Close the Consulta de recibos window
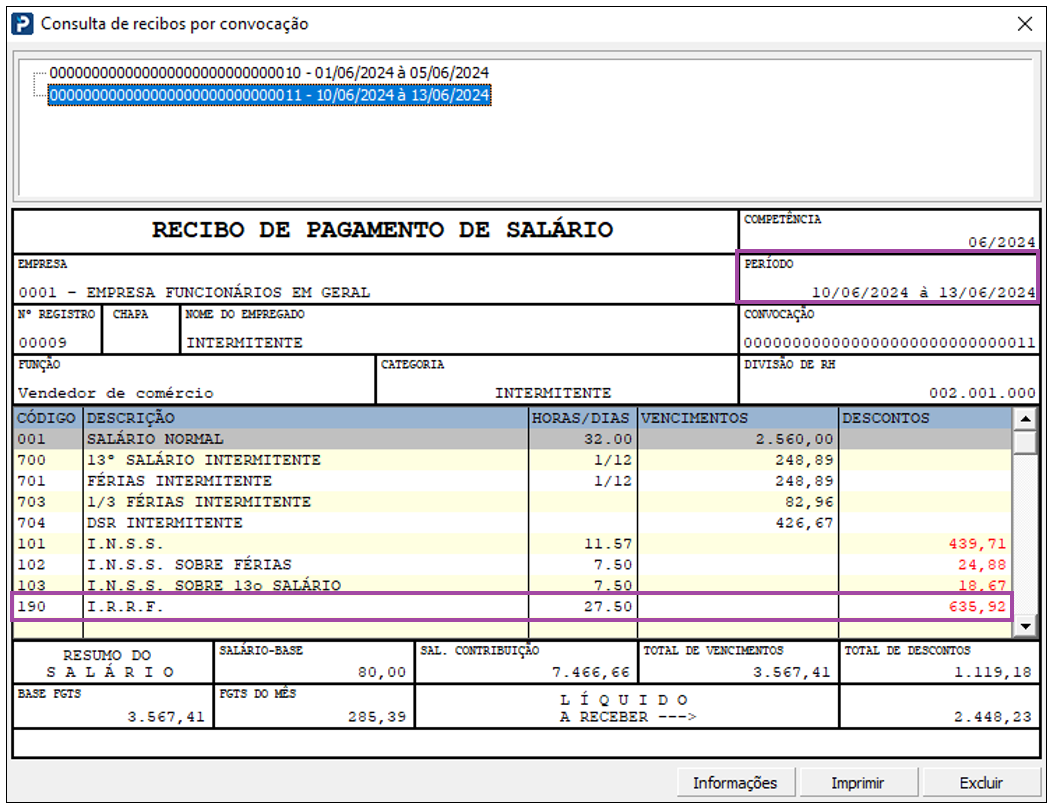 pos(1025,24)
